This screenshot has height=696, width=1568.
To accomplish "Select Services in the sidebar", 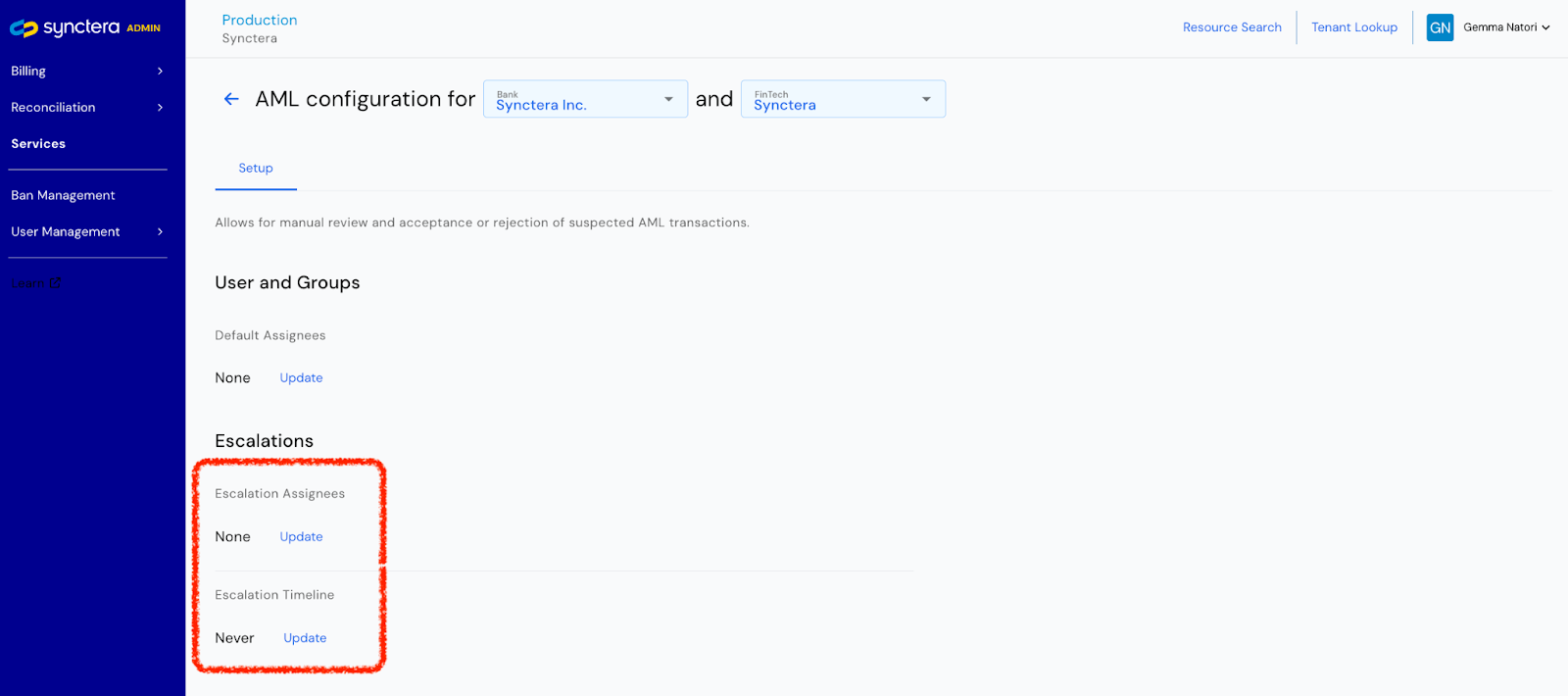I will [x=38, y=143].
